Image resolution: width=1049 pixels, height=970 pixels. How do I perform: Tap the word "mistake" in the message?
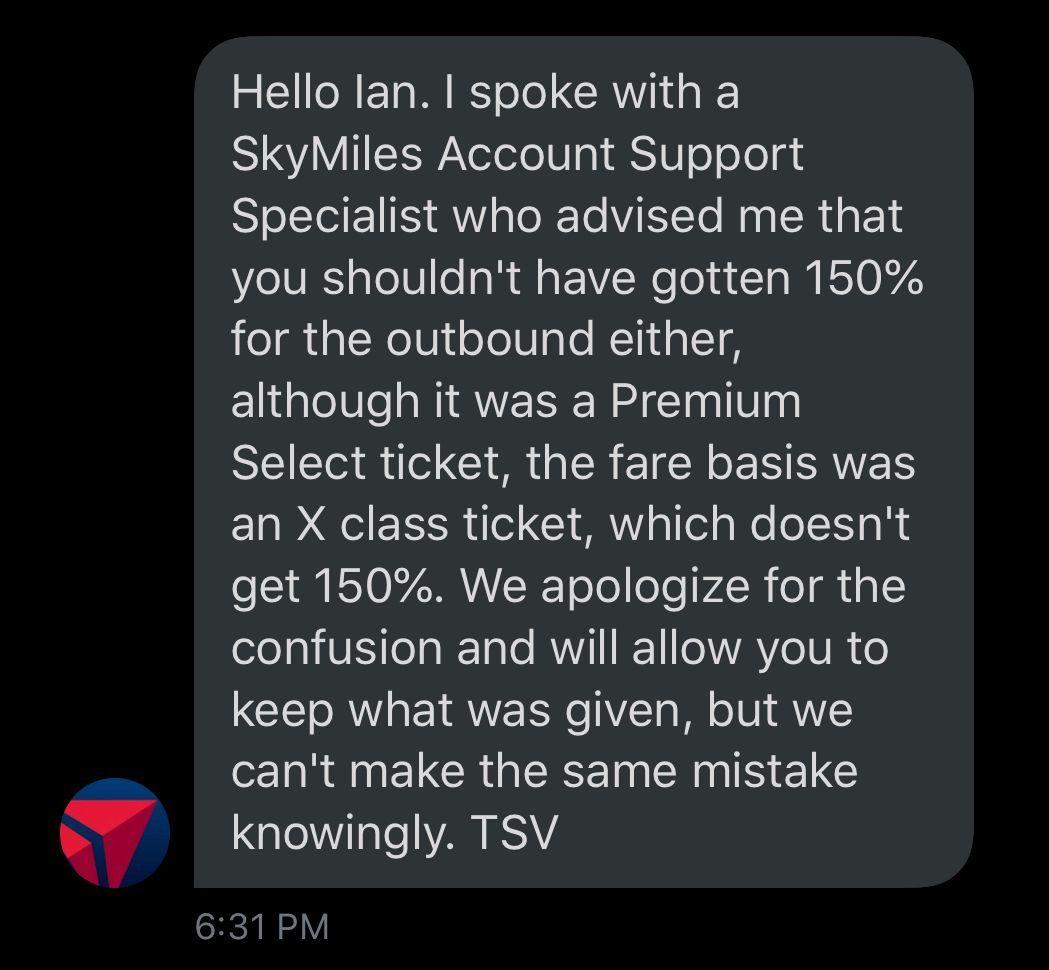coord(775,771)
